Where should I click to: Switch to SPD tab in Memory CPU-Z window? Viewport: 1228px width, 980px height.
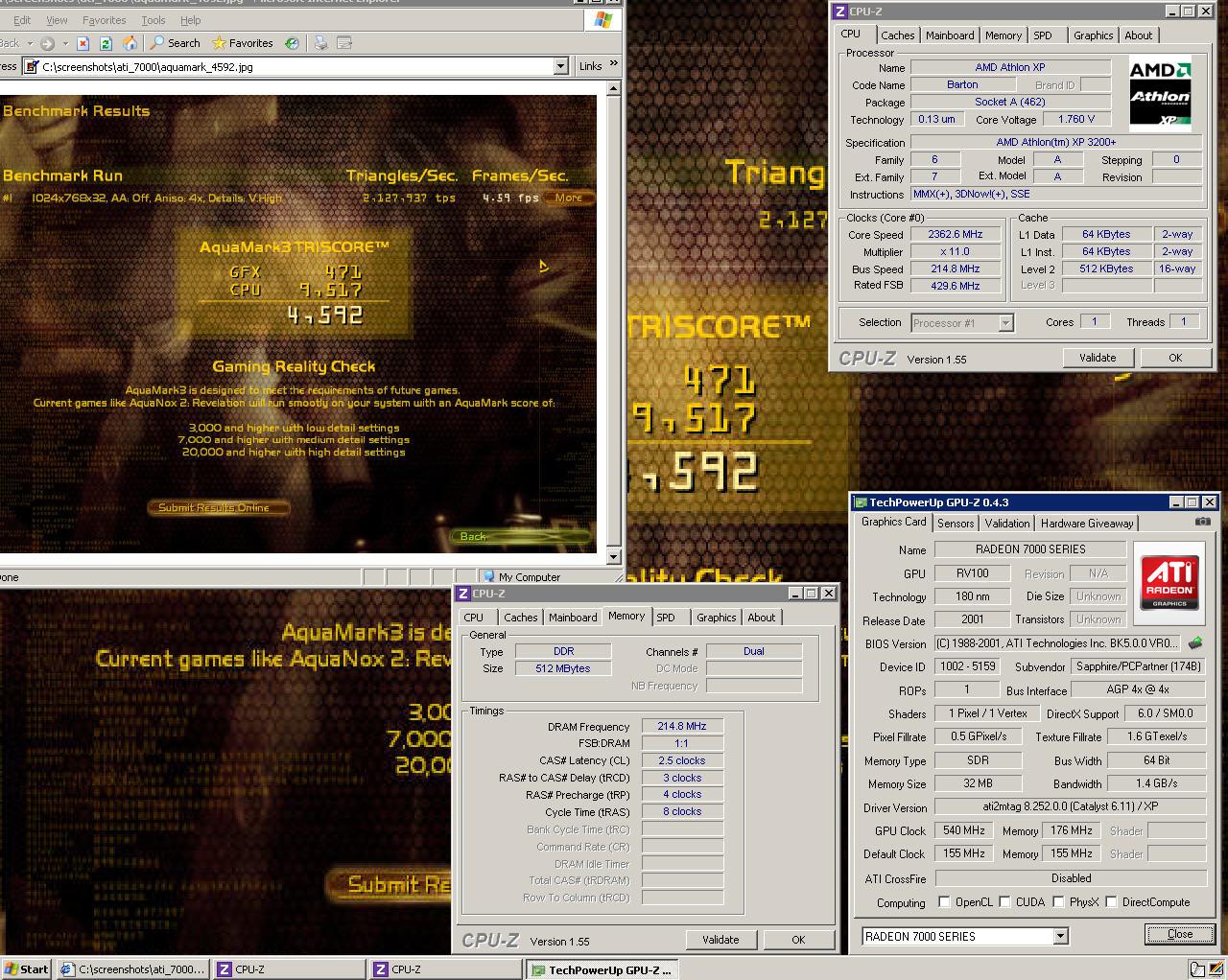pos(666,618)
